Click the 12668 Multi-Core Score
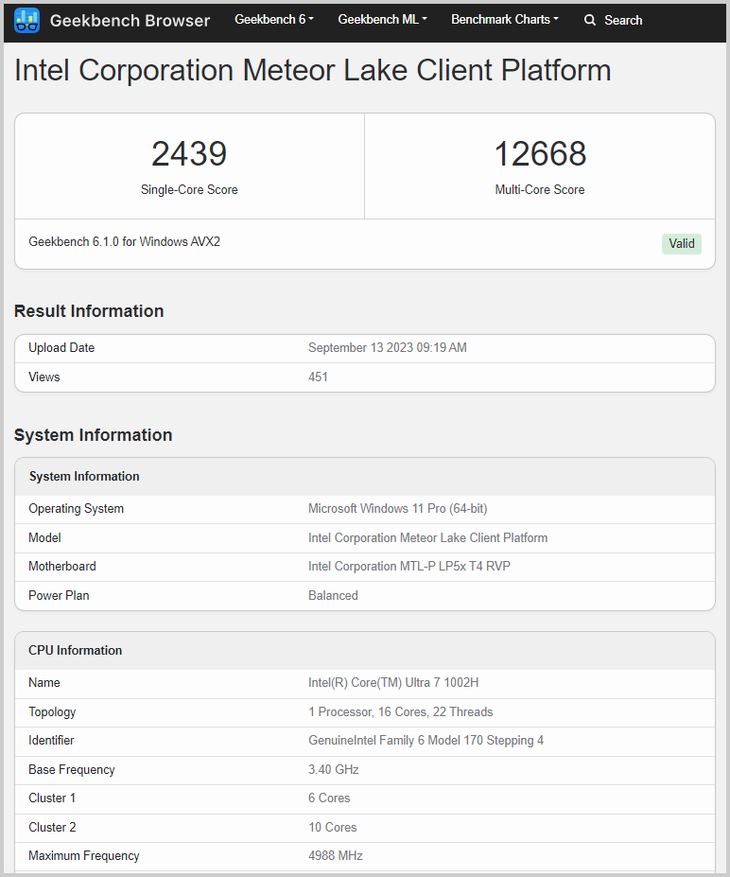This screenshot has width=730, height=877. 540,154
